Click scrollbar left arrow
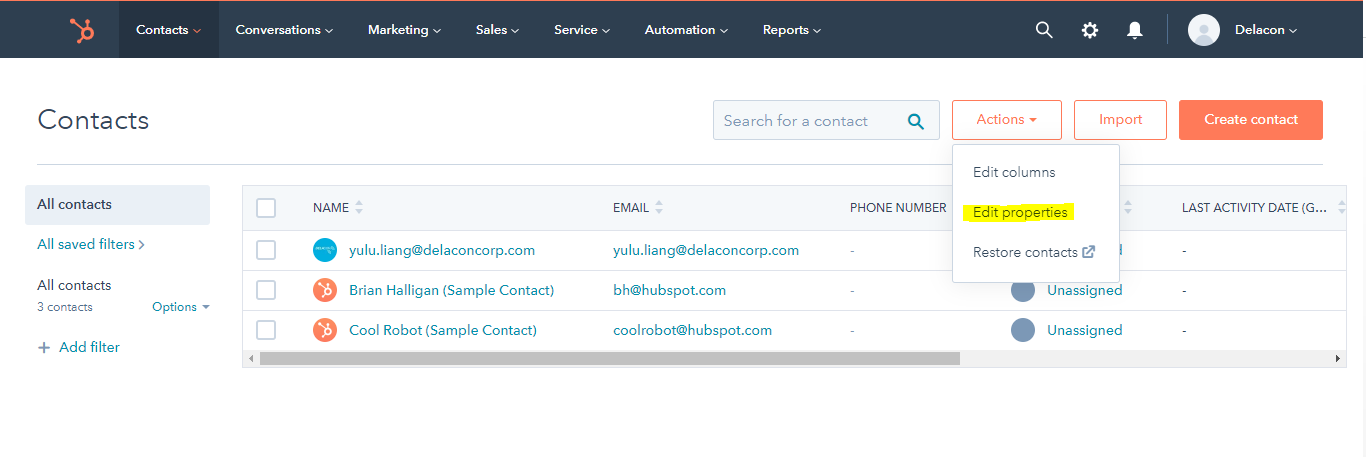1366x457 pixels. [x=250, y=358]
